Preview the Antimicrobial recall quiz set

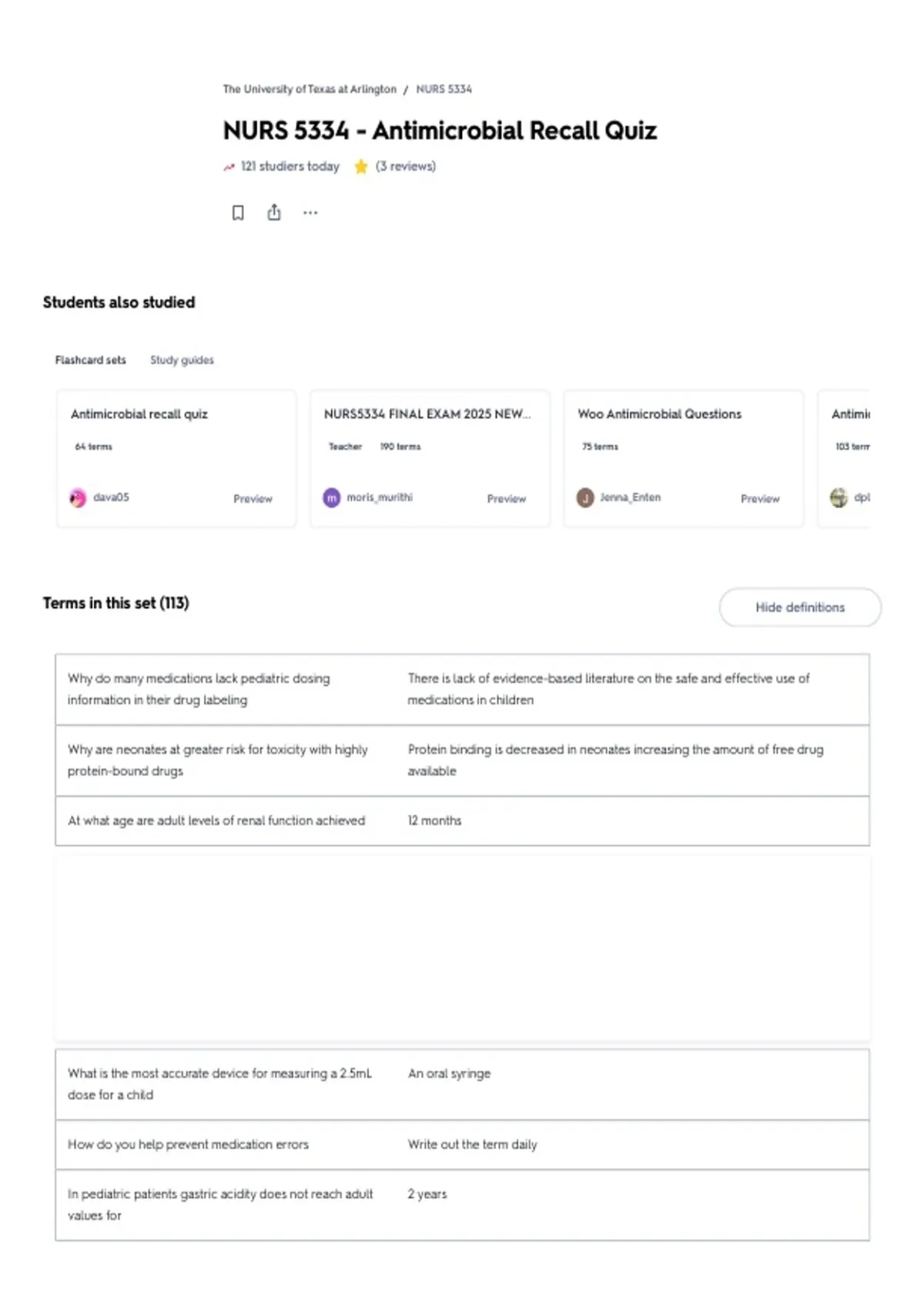point(253,499)
